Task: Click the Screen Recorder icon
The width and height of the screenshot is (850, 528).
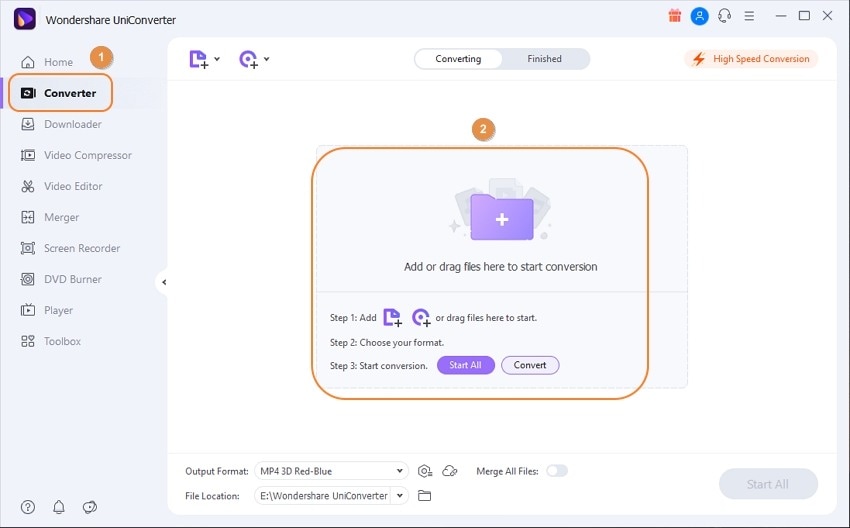Action: click(28, 248)
